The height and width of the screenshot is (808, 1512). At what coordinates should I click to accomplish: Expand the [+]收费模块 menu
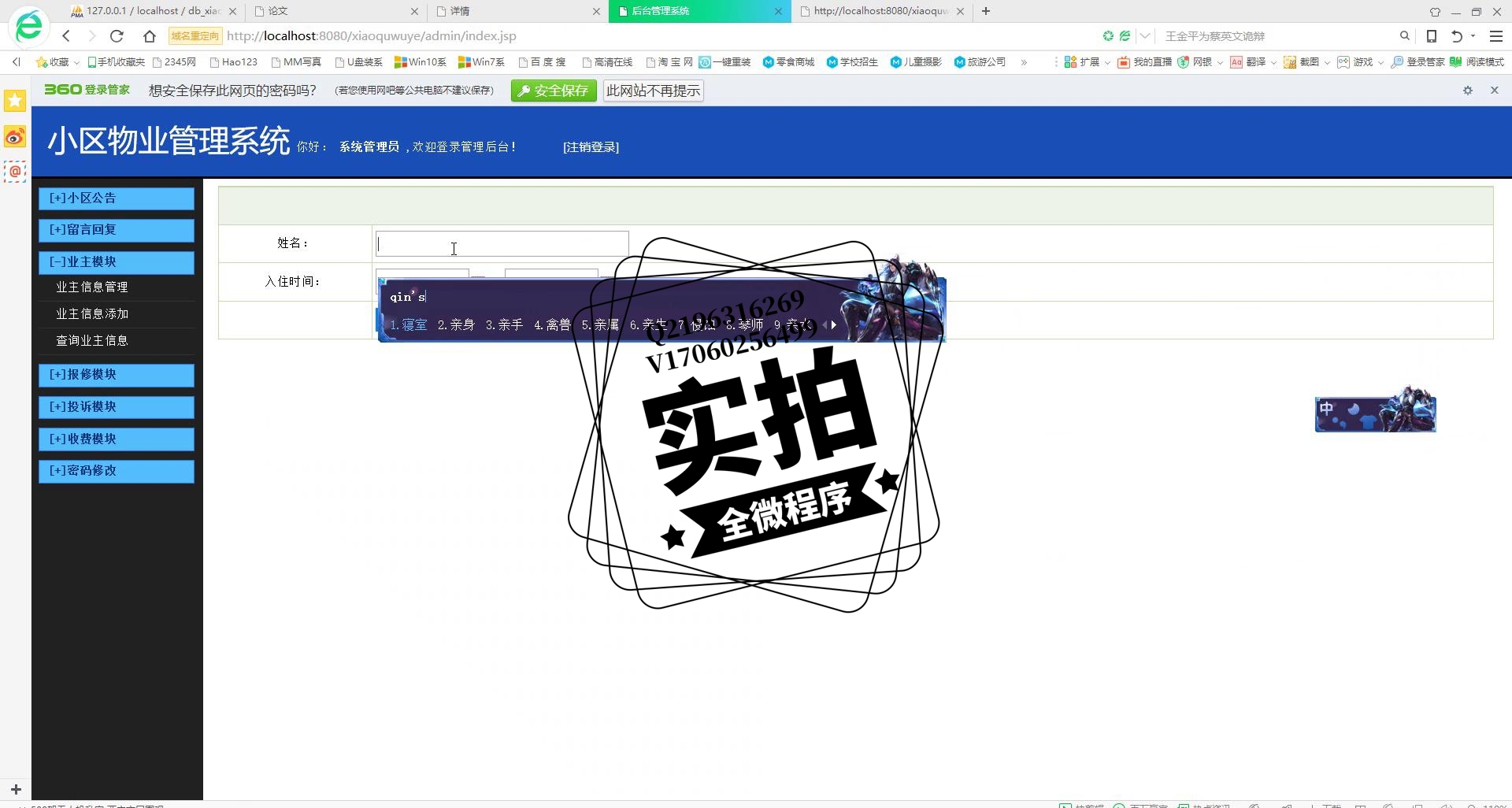point(117,439)
